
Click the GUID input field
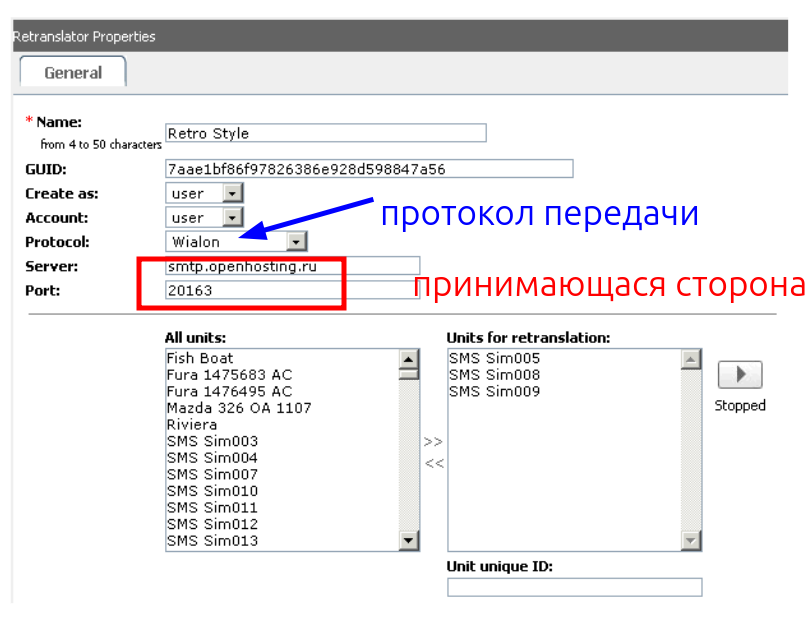(x=369, y=169)
